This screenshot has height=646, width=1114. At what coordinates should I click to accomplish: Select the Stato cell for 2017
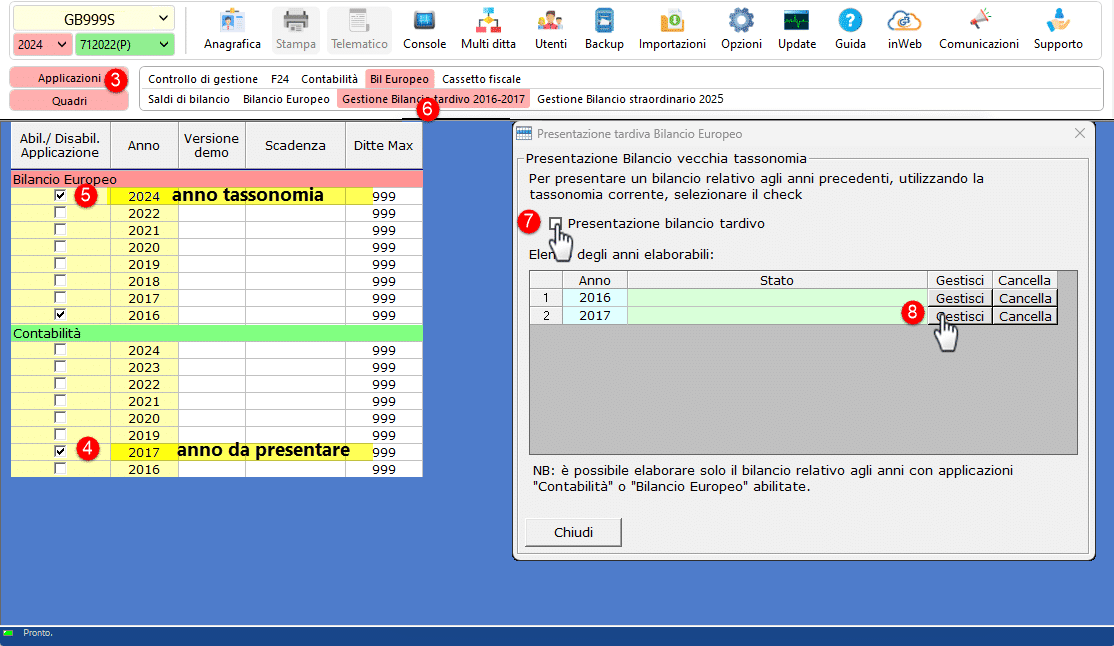(x=776, y=316)
